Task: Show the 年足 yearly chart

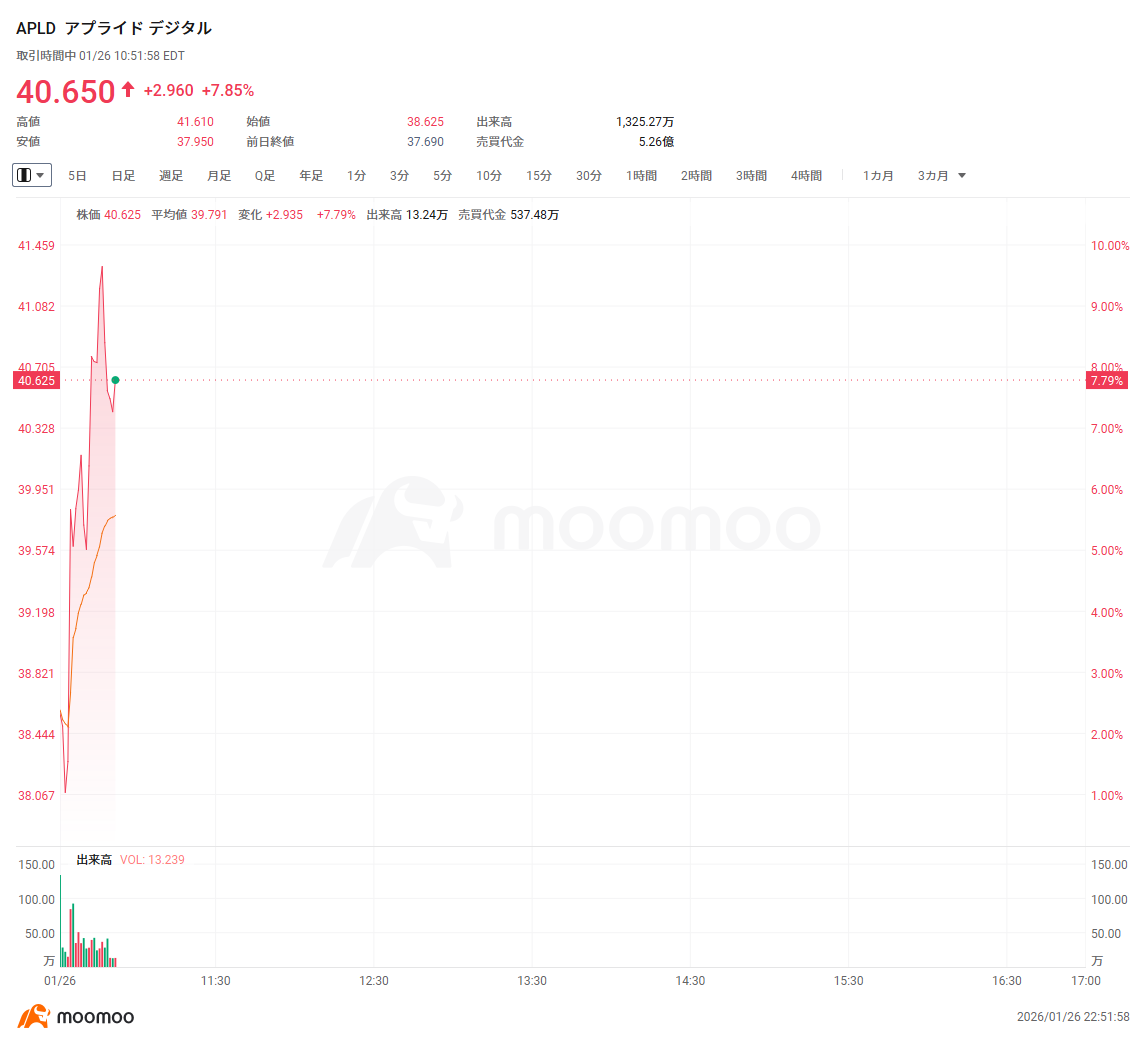Action: pyautogui.click(x=311, y=176)
